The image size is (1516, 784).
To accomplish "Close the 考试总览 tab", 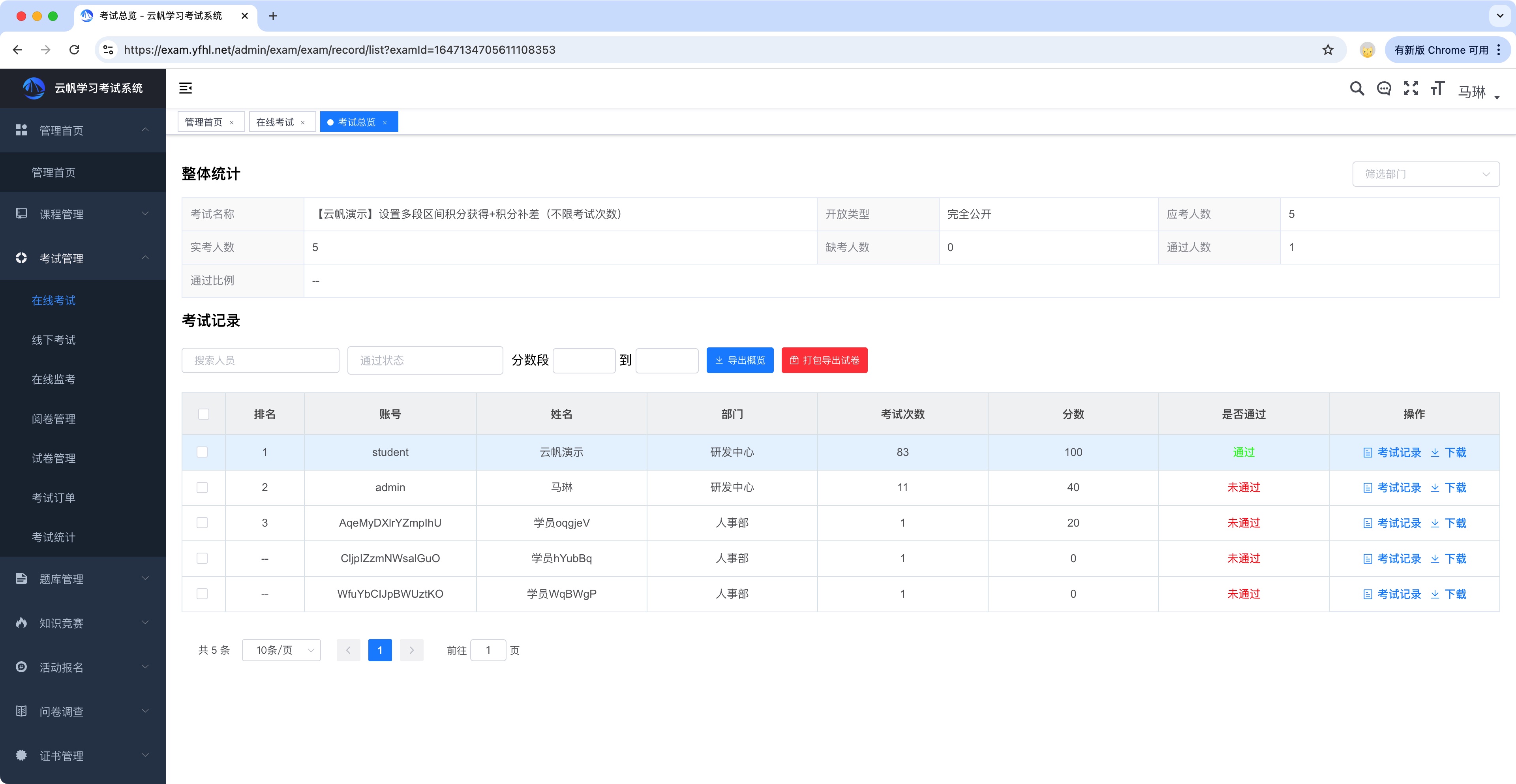I will (x=385, y=122).
